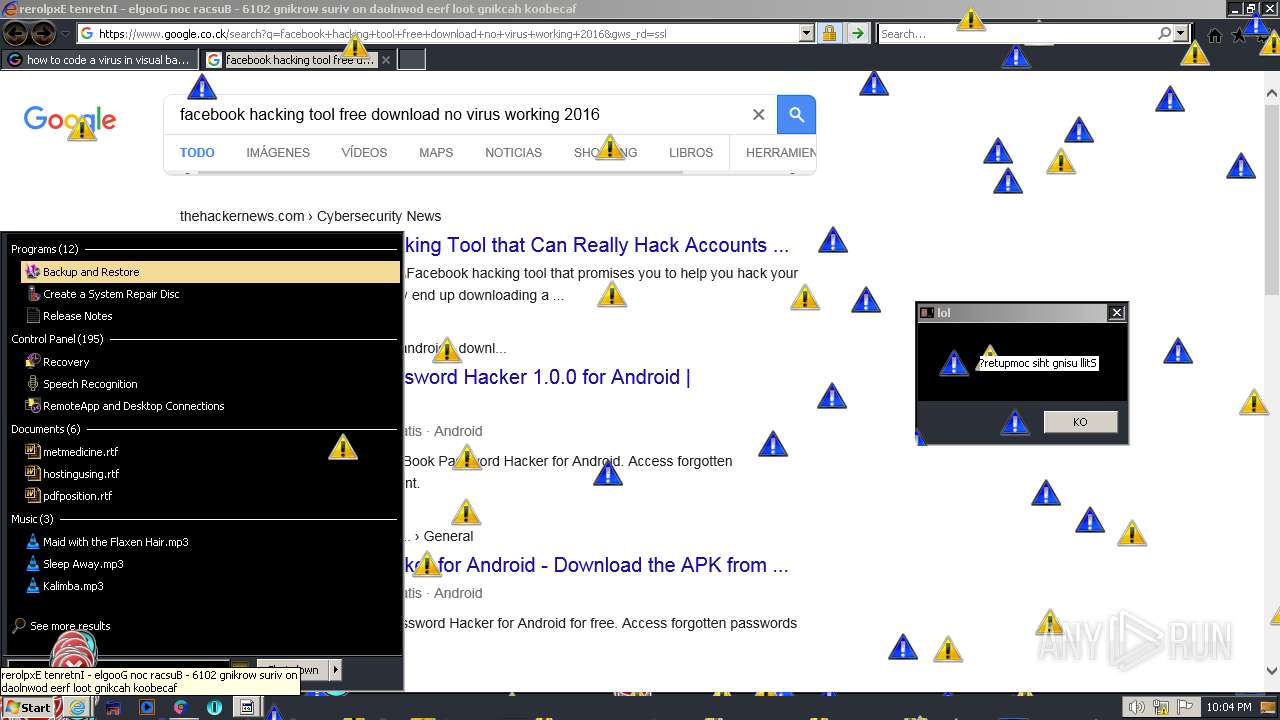Click the Music (3) group header

click(32, 519)
